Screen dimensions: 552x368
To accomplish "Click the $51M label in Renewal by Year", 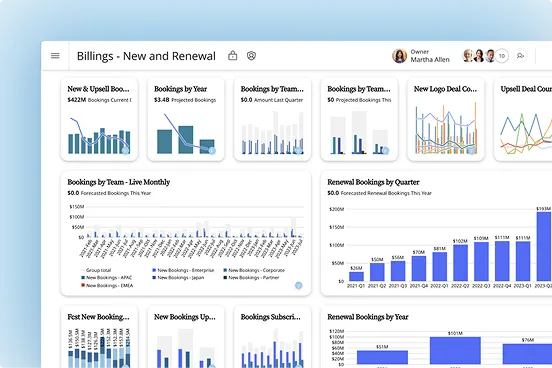I will click(382, 347).
